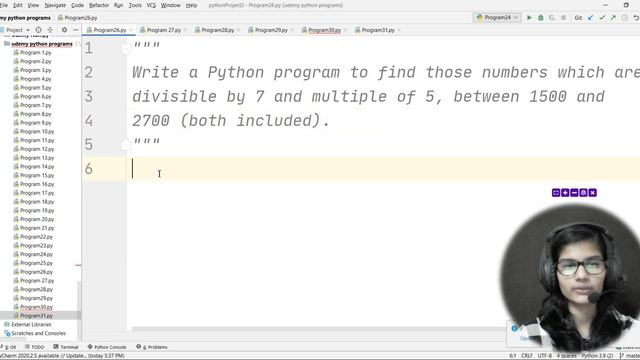Open the Terminal tool window
Viewport: 640px width, 360px height.
(66, 347)
